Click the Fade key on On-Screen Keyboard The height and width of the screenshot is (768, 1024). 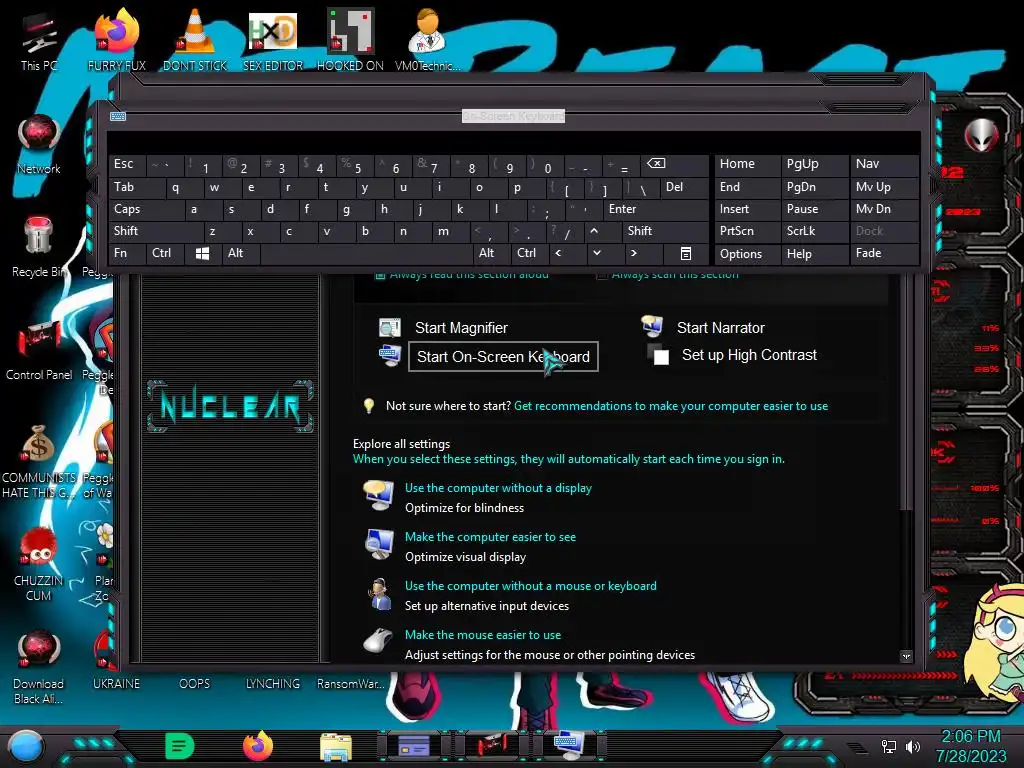point(884,253)
